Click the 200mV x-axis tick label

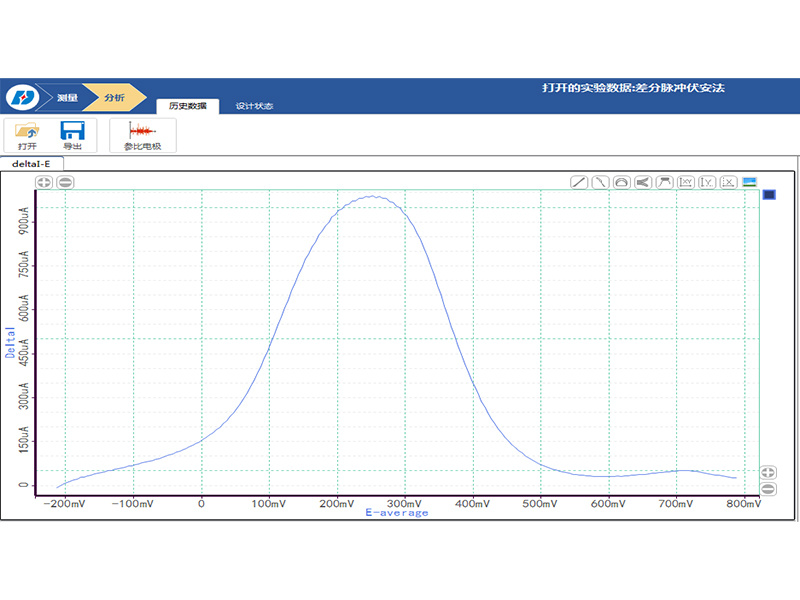tap(337, 504)
